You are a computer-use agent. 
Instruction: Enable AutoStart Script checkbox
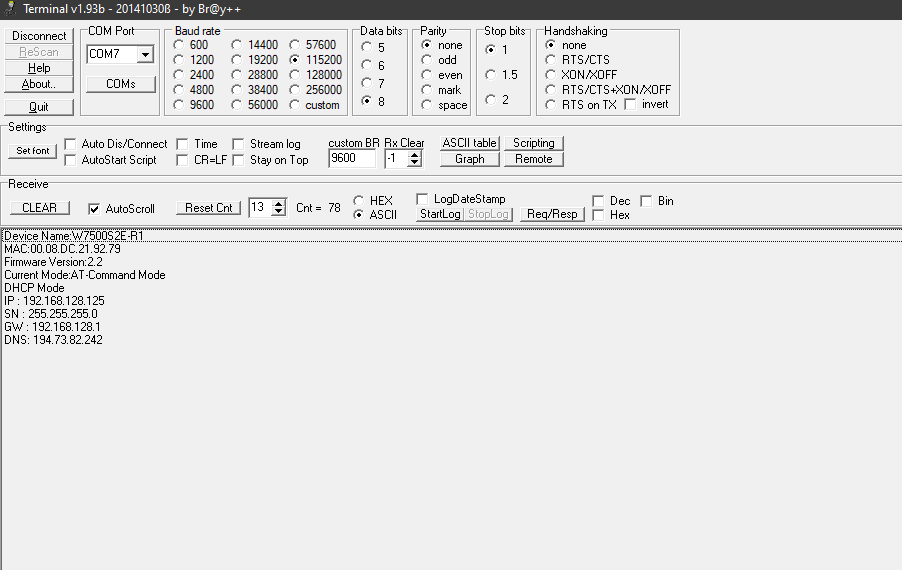click(x=70, y=160)
